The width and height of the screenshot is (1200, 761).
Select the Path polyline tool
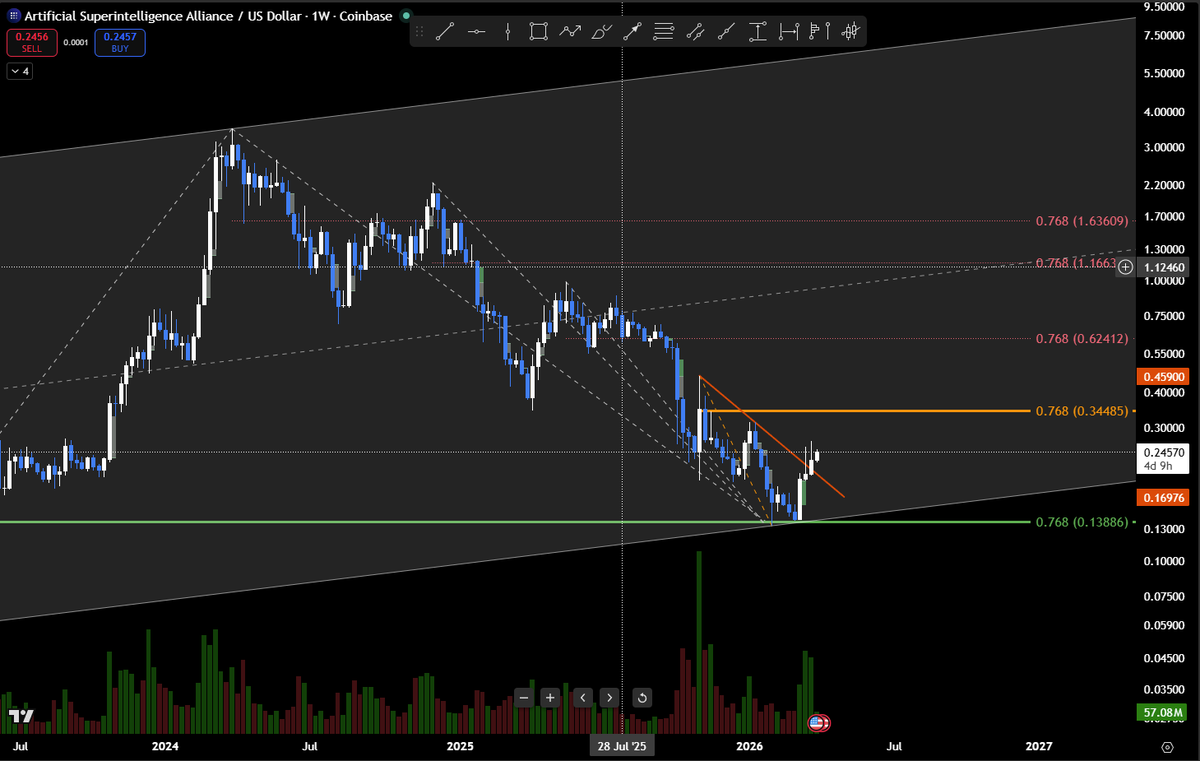click(x=570, y=32)
